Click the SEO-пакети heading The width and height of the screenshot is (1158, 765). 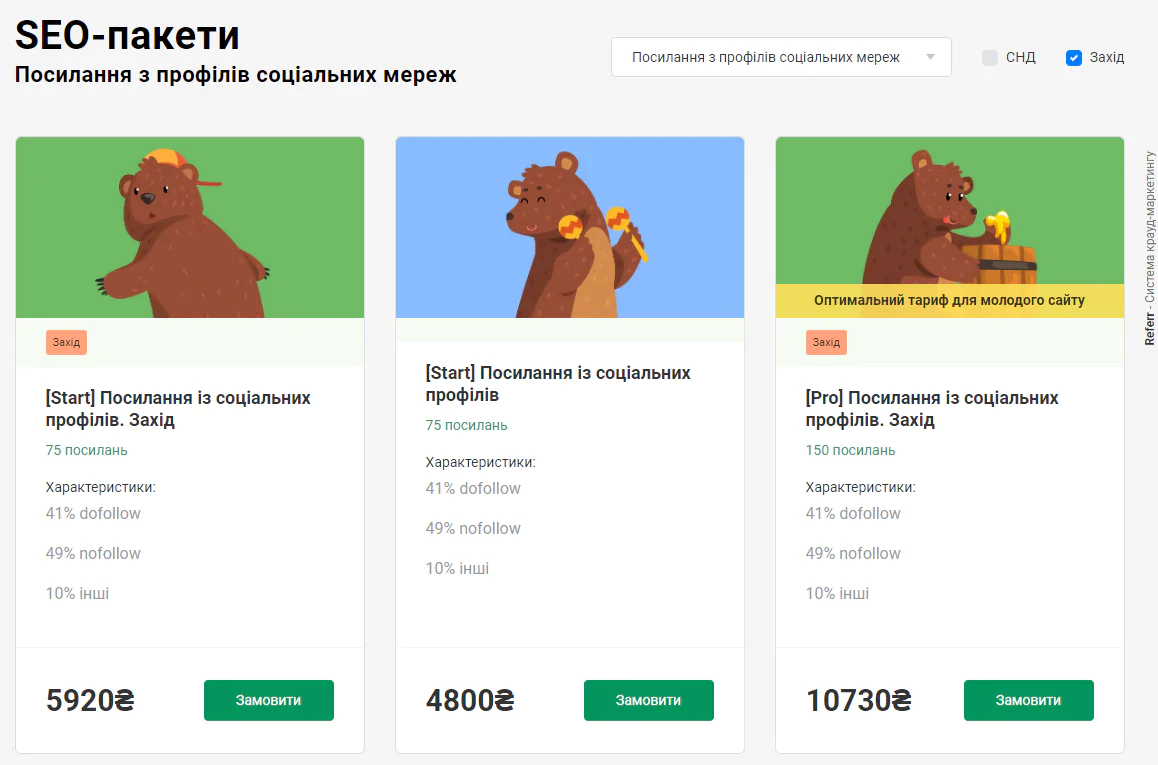(128, 35)
